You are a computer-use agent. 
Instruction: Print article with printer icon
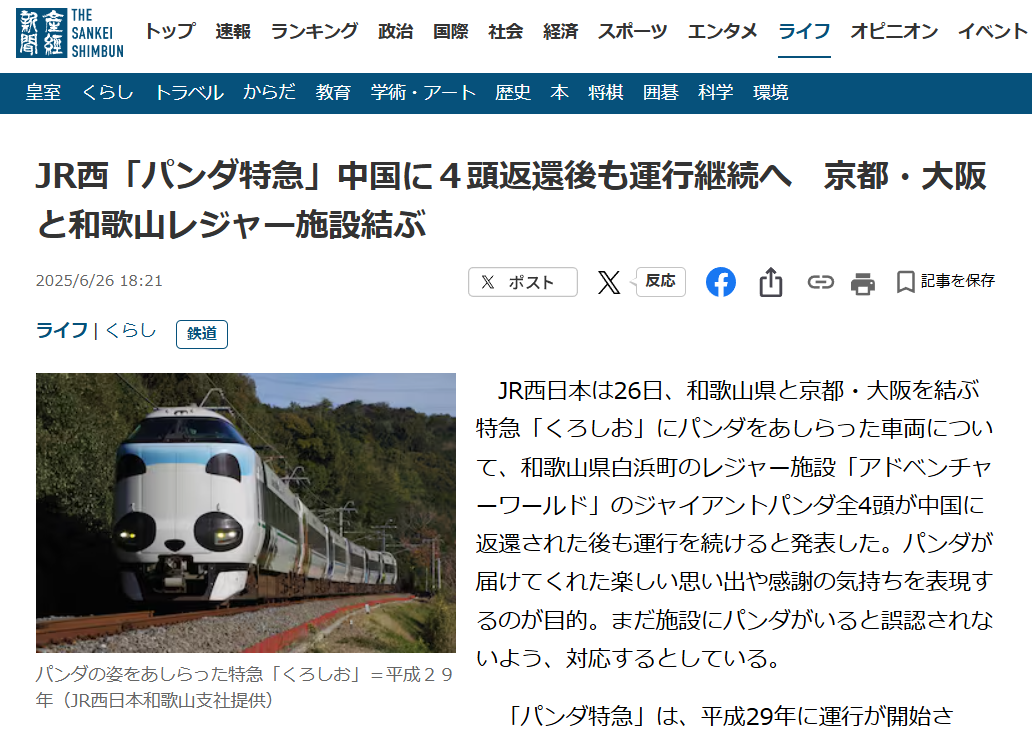(862, 284)
